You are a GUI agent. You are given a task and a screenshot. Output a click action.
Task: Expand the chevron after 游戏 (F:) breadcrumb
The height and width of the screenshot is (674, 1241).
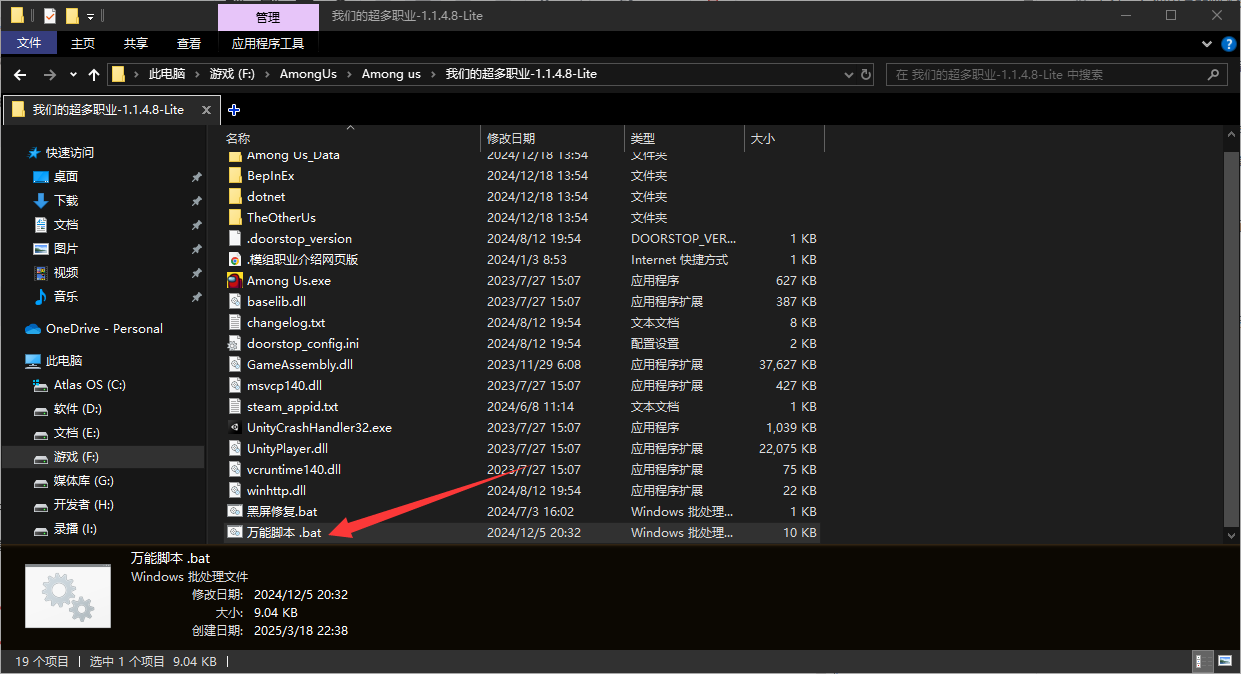point(268,74)
